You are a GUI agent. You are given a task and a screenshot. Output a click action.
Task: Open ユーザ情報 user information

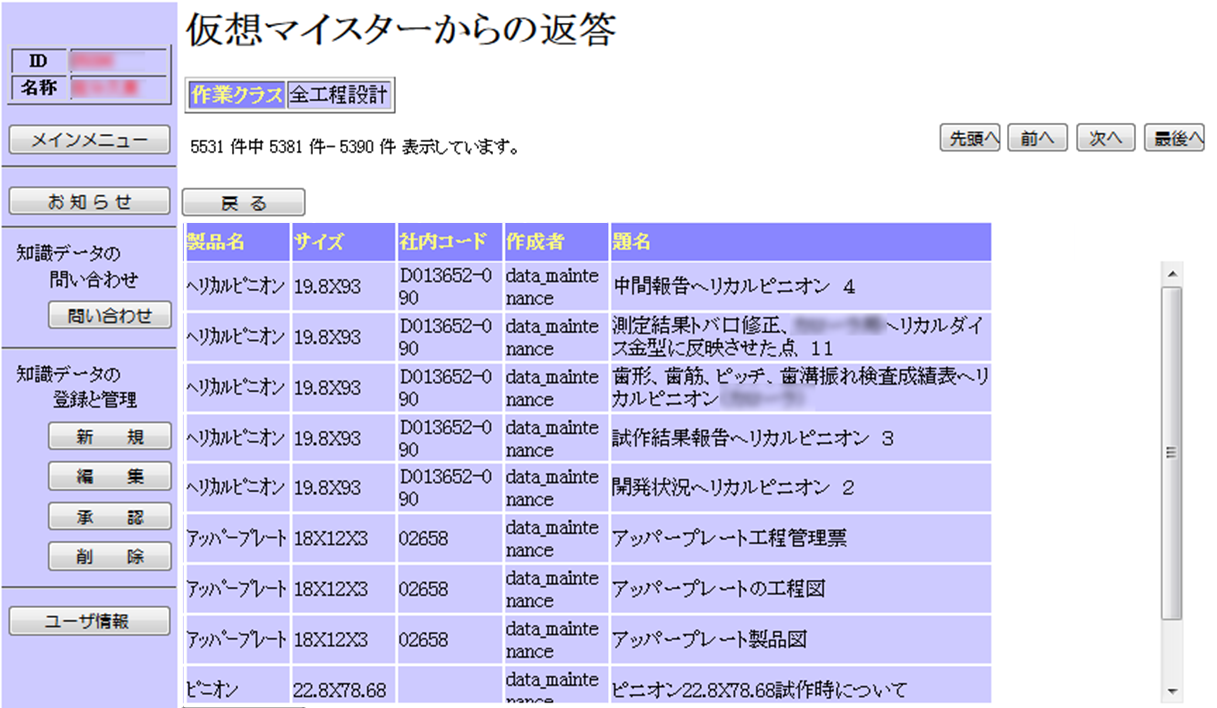tap(90, 621)
